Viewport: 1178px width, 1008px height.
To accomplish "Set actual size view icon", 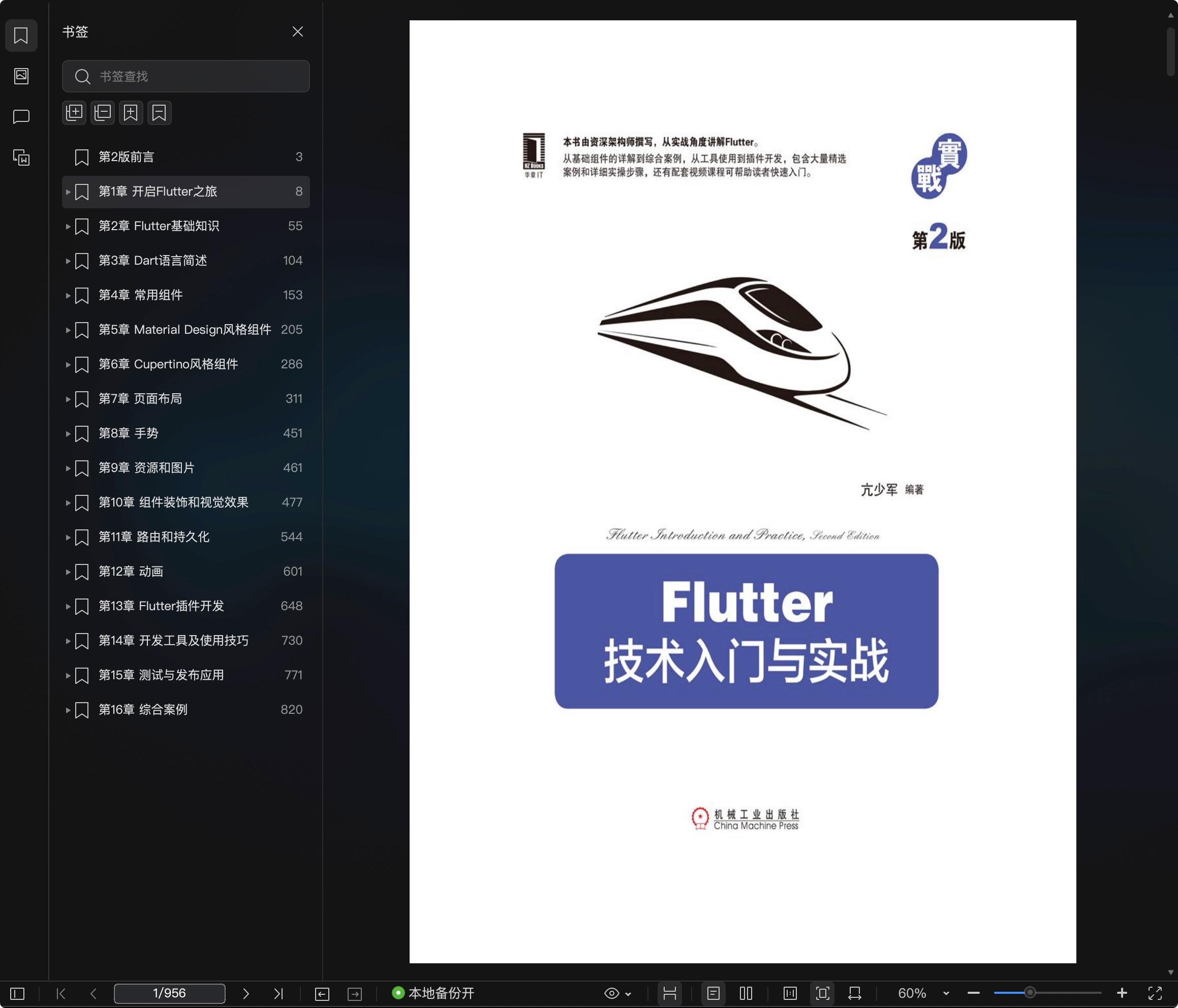I will click(790, 993).
